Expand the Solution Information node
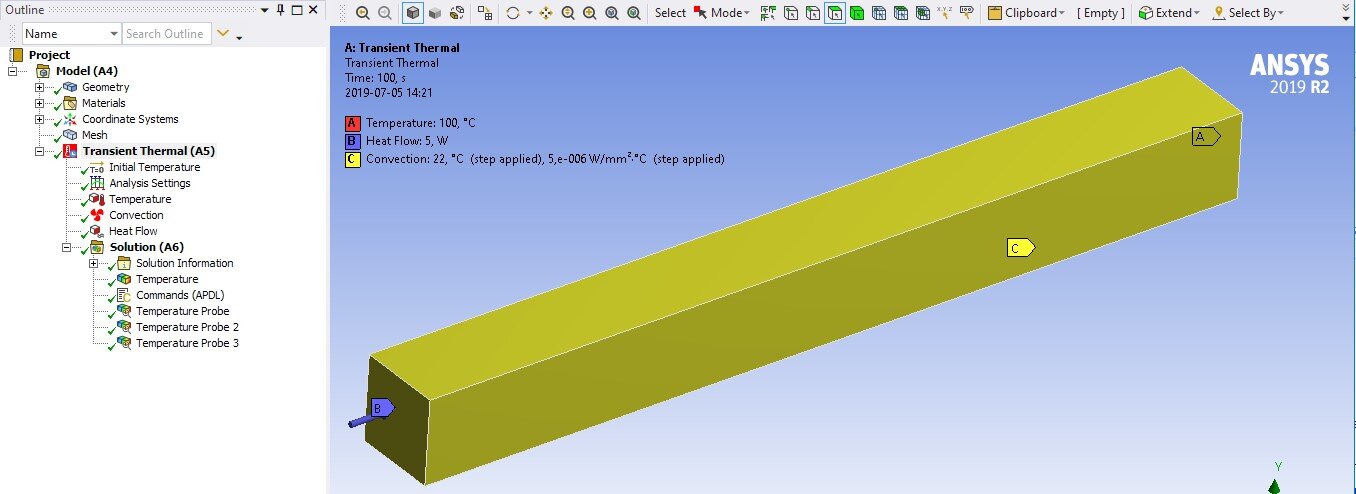The width and height of the screenshot is (1356, 494). pos(94,263)
